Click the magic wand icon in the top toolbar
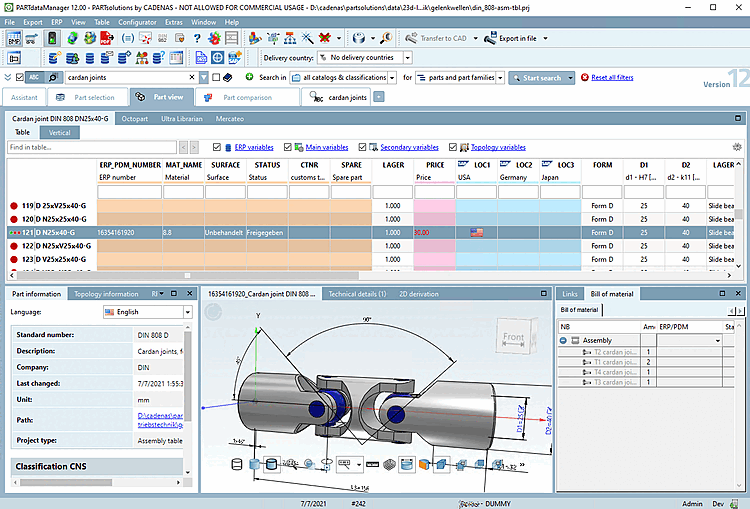 click(x=307, y=38)
